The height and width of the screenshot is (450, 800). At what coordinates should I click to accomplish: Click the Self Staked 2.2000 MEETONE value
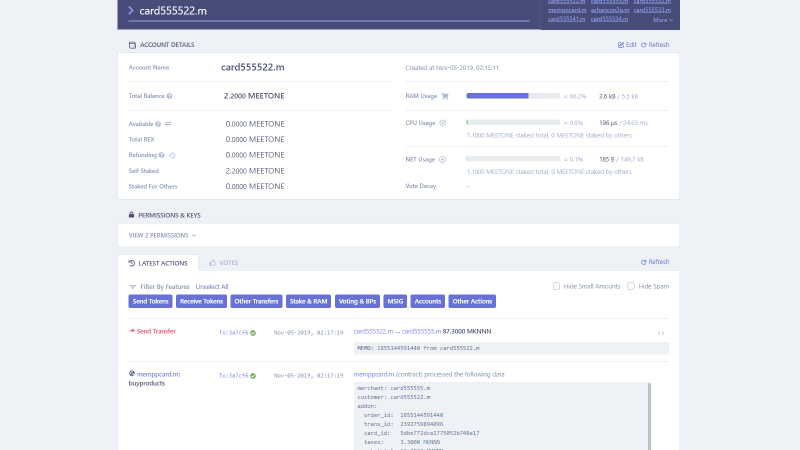[x=255, y=171]
